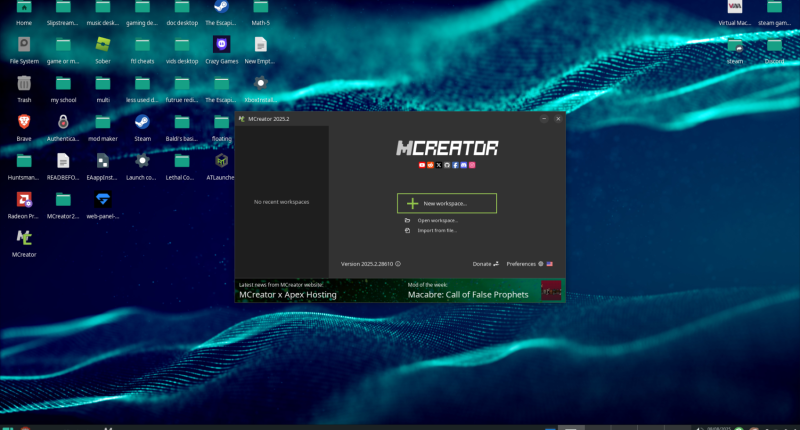Screen dimensions: 800x430
Task: Open MCreator's YouTube channel icon
Action: point(422,165)
